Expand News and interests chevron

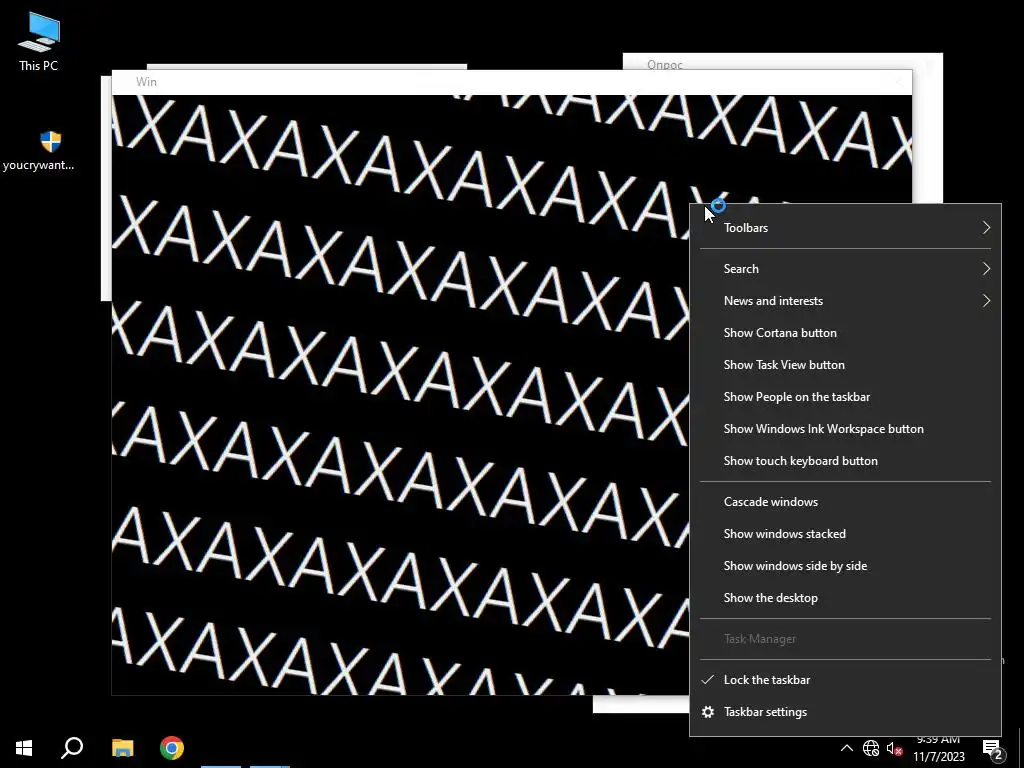point(986,301)
